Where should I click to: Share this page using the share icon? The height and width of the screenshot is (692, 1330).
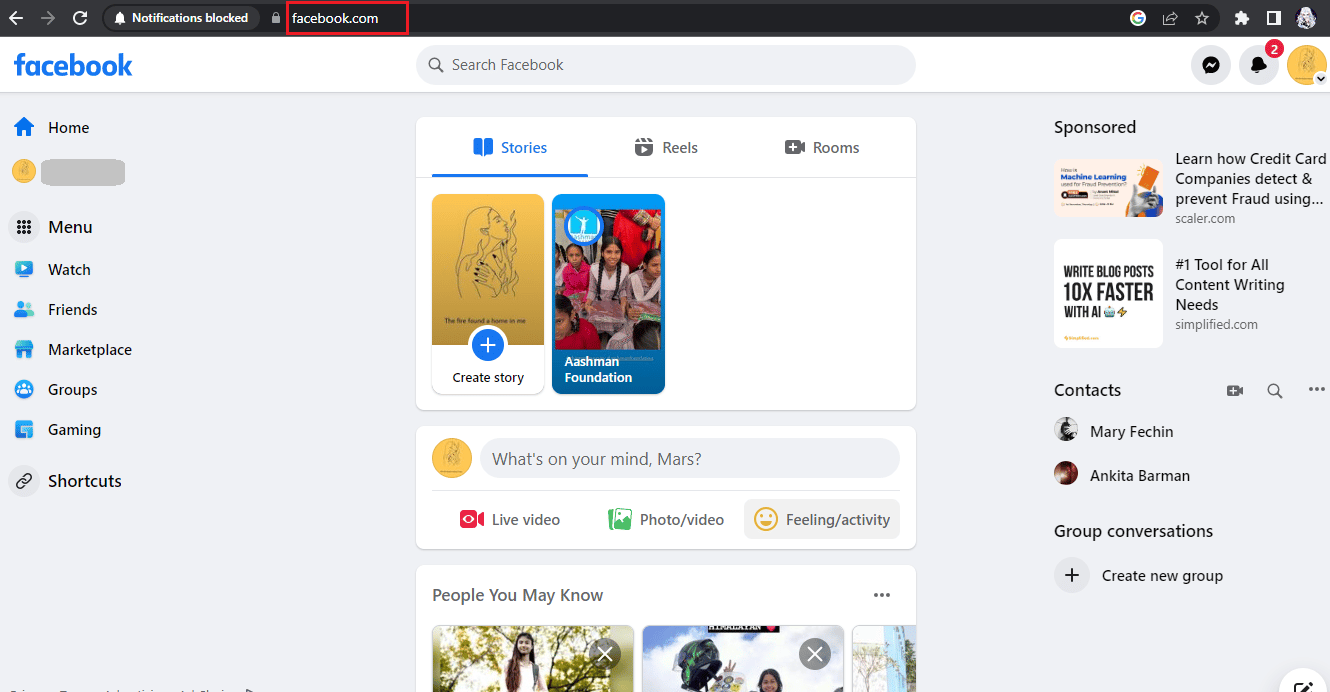(1170, 18)
